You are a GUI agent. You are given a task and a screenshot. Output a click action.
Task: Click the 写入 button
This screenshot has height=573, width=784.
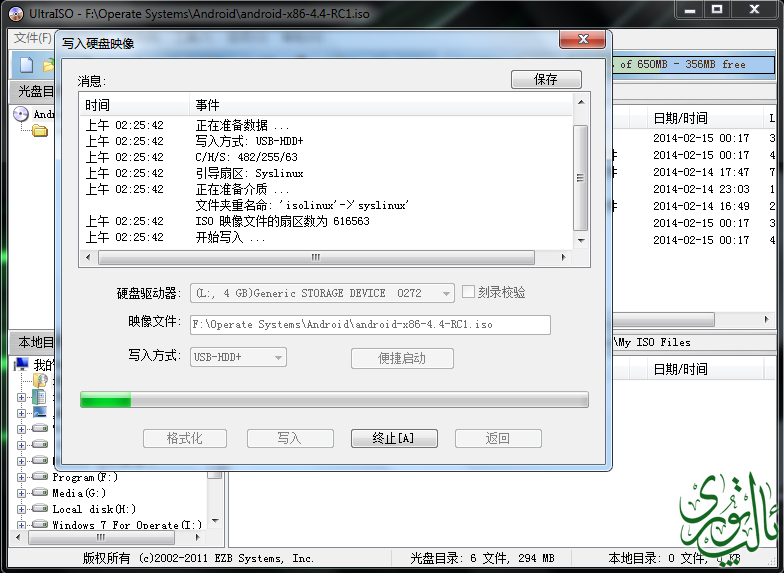(x=290, y=438)
